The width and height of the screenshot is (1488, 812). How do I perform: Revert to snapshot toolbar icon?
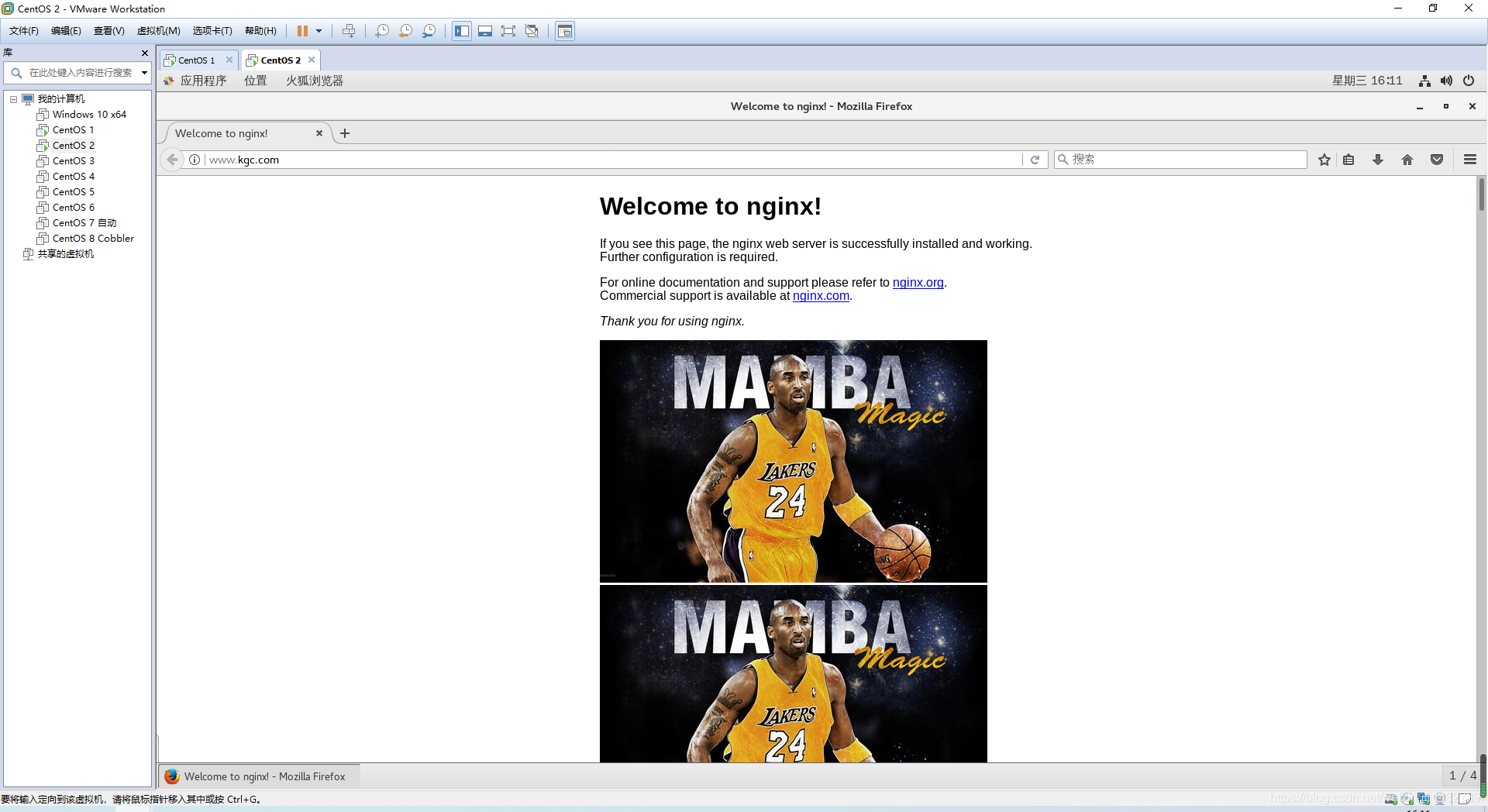pos(405,31)
